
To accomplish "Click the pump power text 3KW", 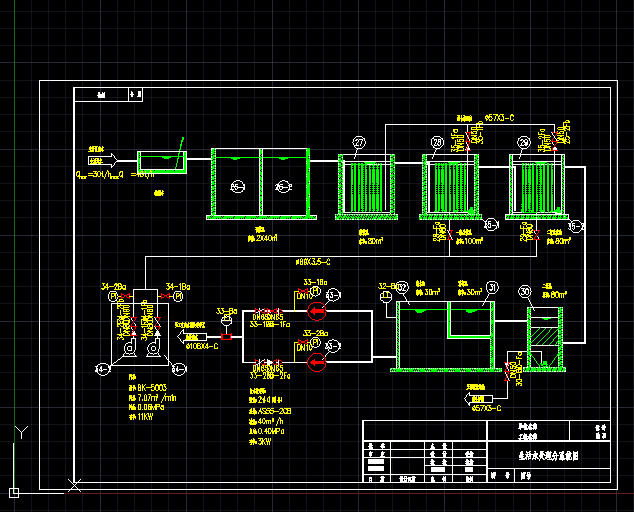I will [x=264, y=442].
